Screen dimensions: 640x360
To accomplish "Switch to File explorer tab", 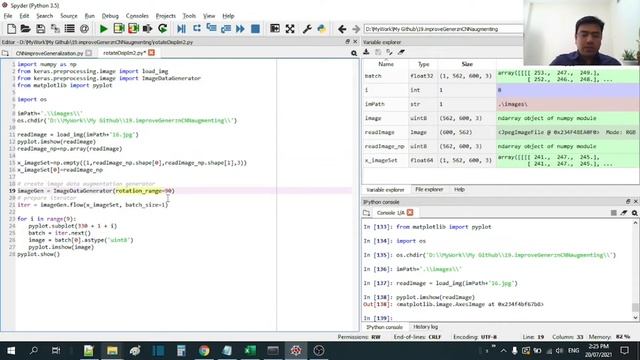I will [429, 190].
